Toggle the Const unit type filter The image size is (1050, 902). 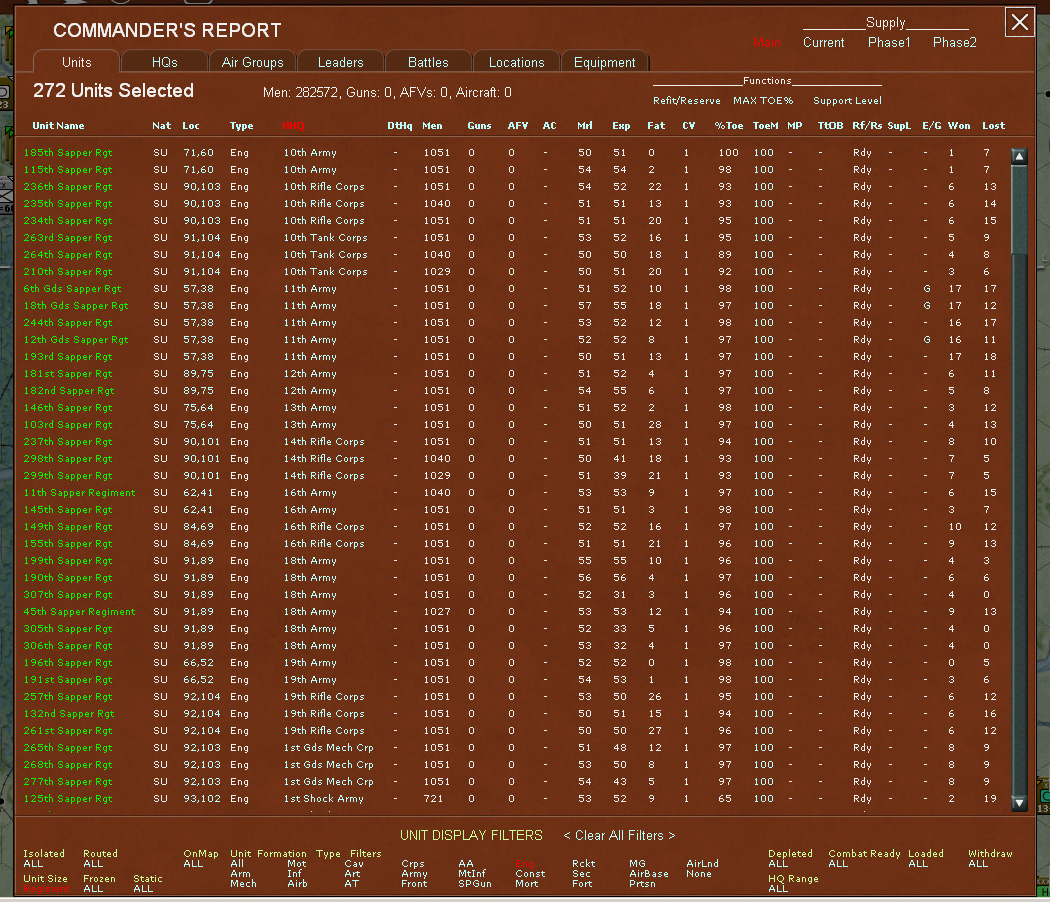pyautogui.click(x=530, y=874)
